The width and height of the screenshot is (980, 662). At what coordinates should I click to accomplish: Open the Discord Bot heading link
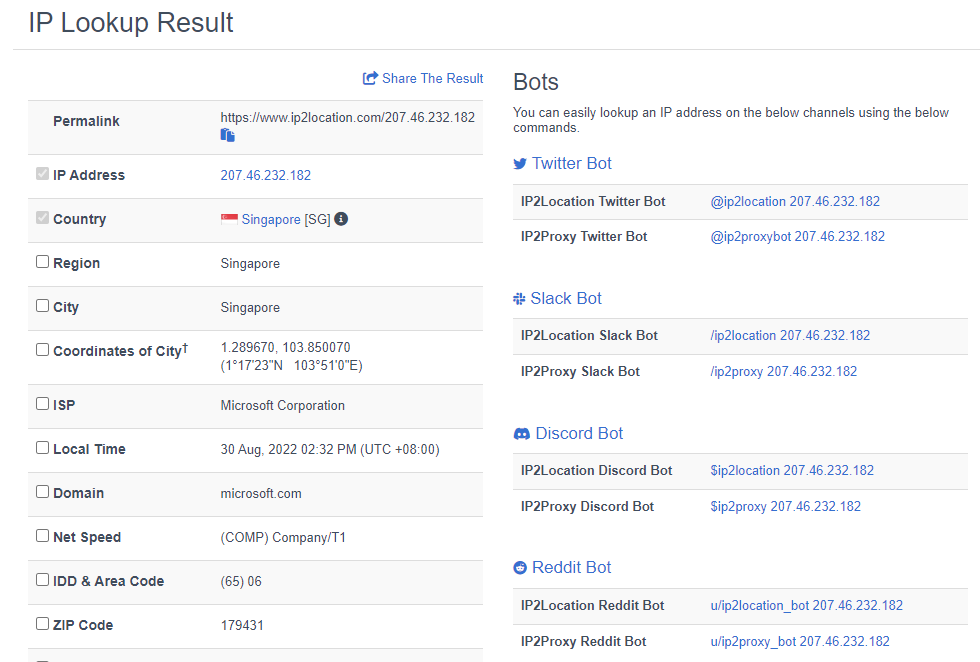(x=579, y=433)
